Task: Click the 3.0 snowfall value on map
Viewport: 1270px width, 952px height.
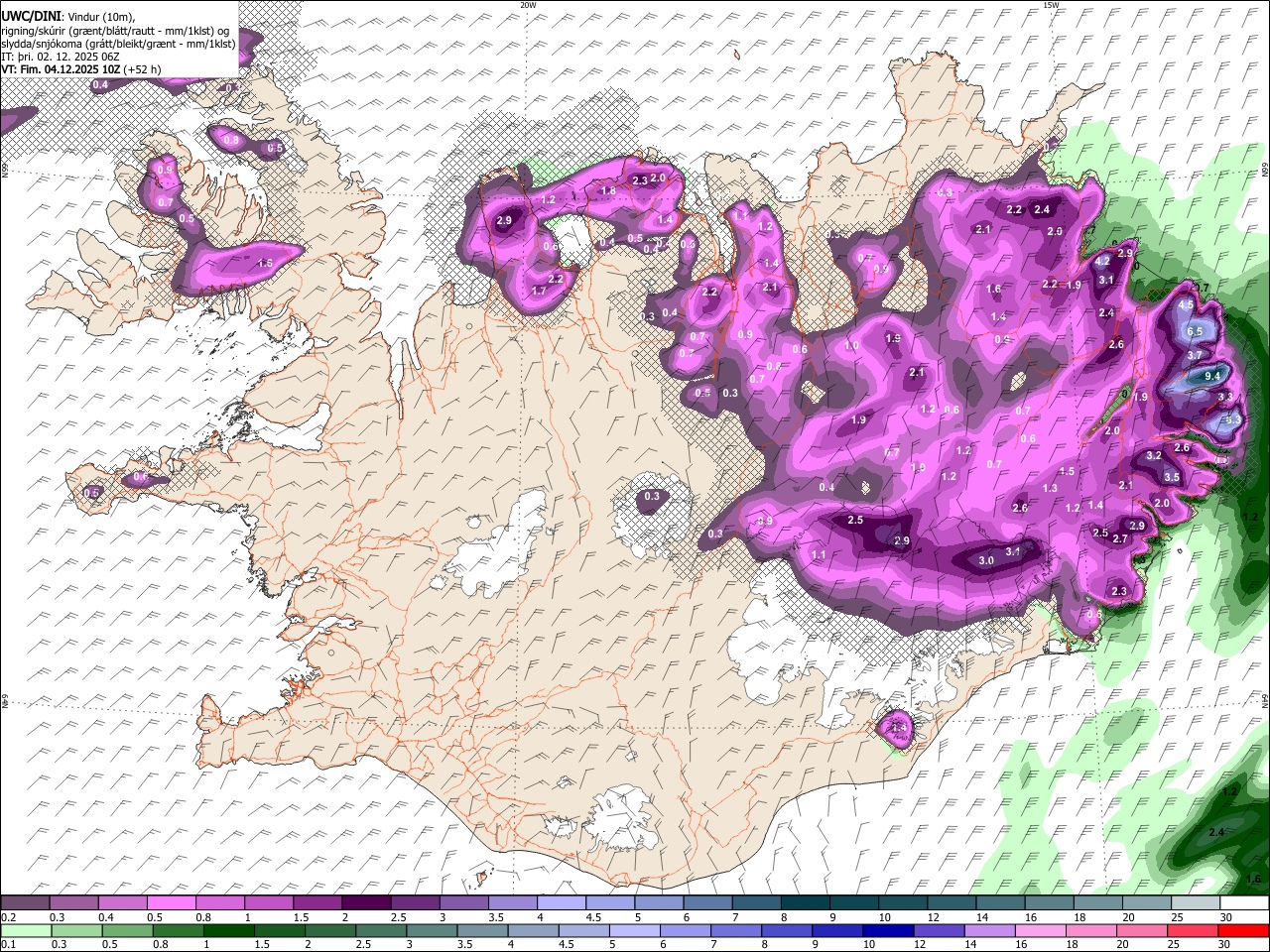Action: (986, 561)
